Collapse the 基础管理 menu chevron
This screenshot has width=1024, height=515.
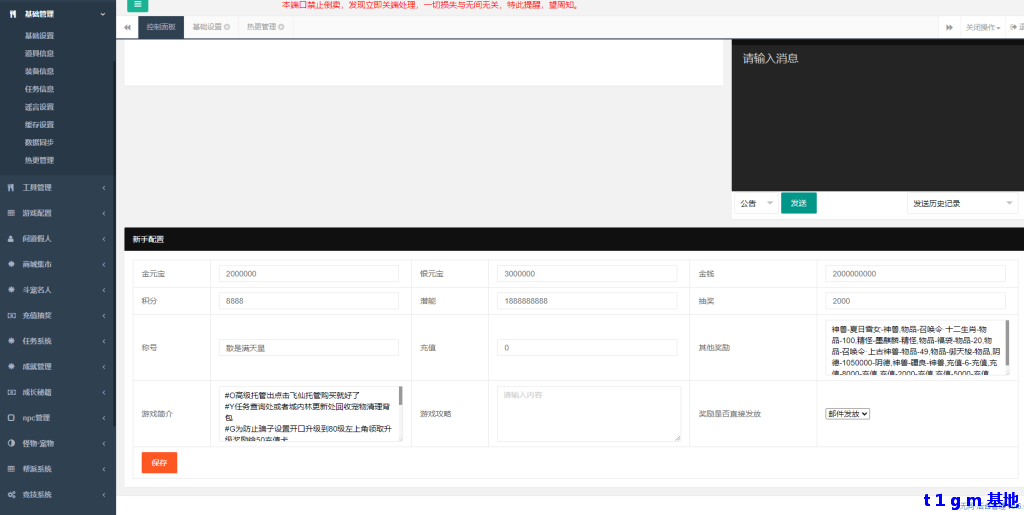(x=103, y=14)
